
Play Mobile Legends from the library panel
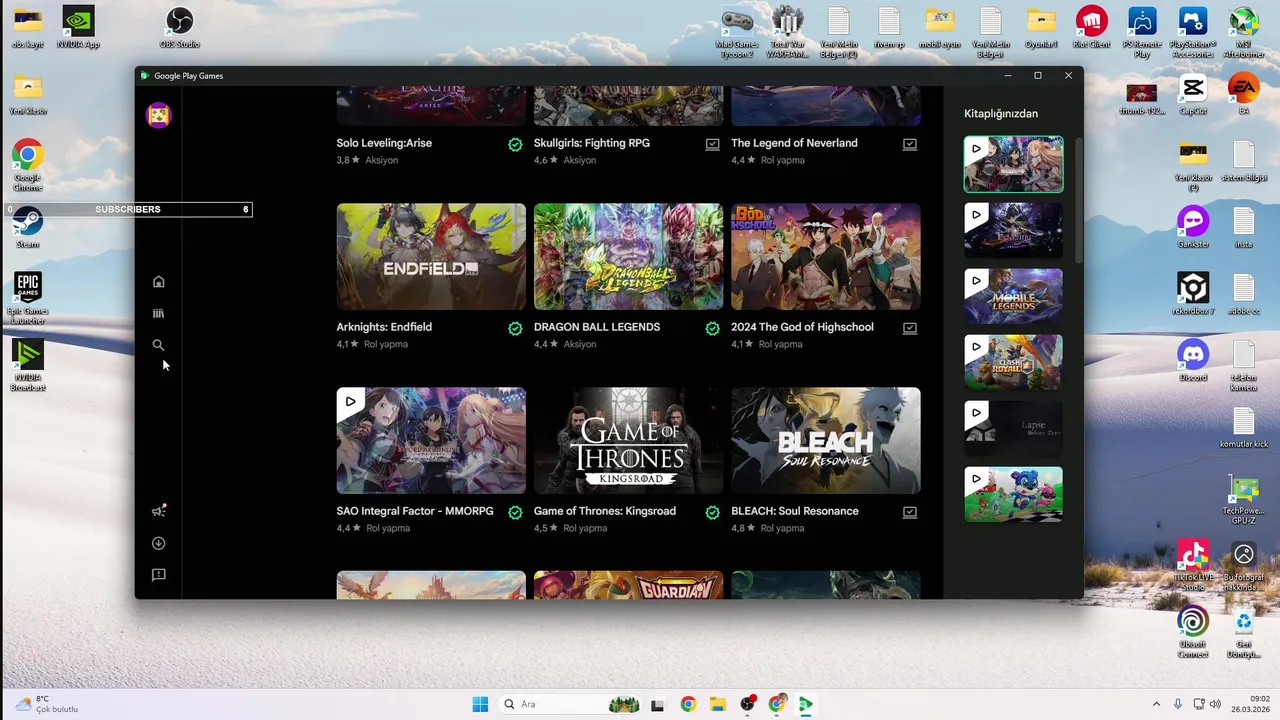tap(976, 281)
